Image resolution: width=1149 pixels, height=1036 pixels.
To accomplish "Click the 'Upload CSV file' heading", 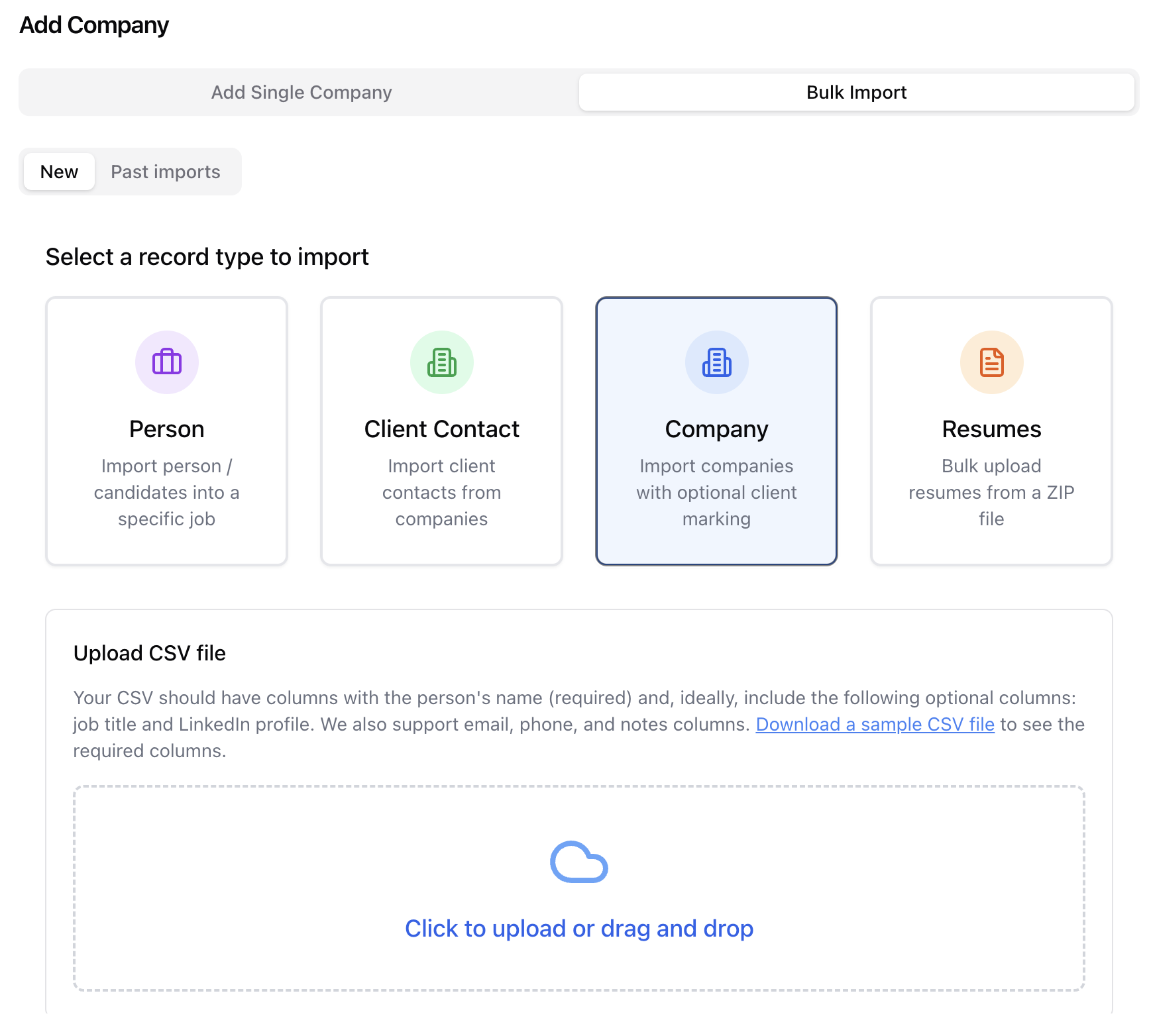I will (x=150, y=653).
